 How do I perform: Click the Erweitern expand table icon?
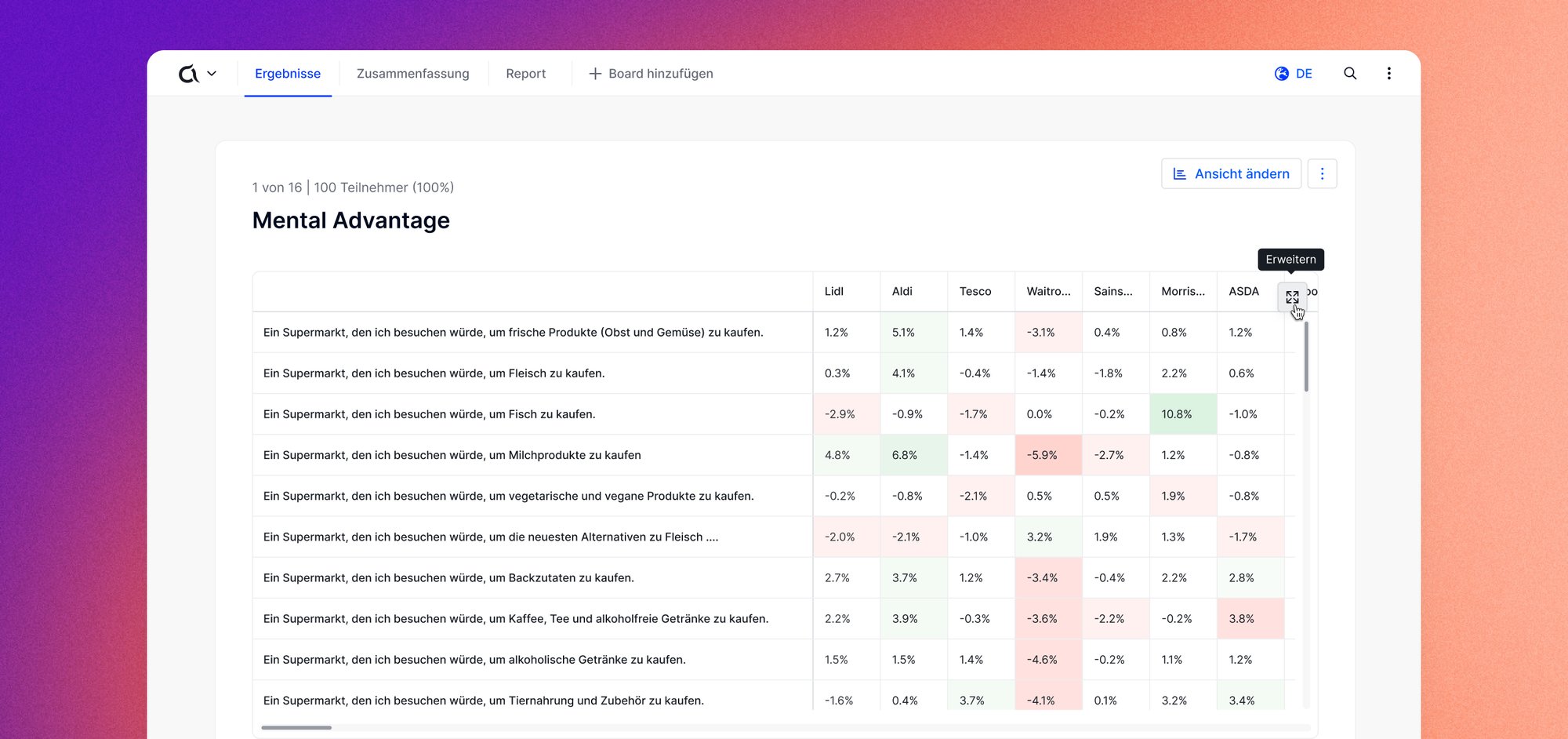1292,297
